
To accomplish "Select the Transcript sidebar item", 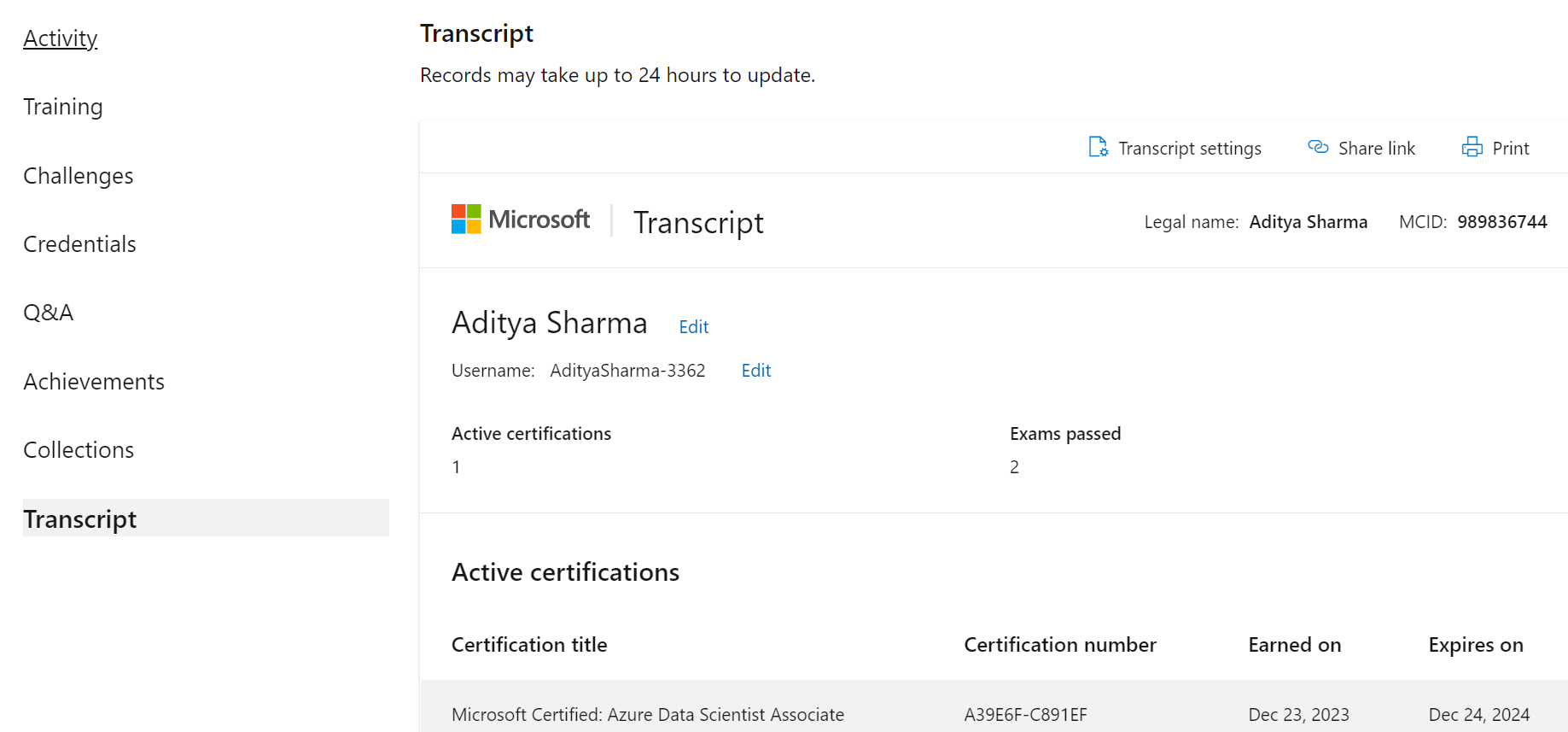I will click(80, 519).
